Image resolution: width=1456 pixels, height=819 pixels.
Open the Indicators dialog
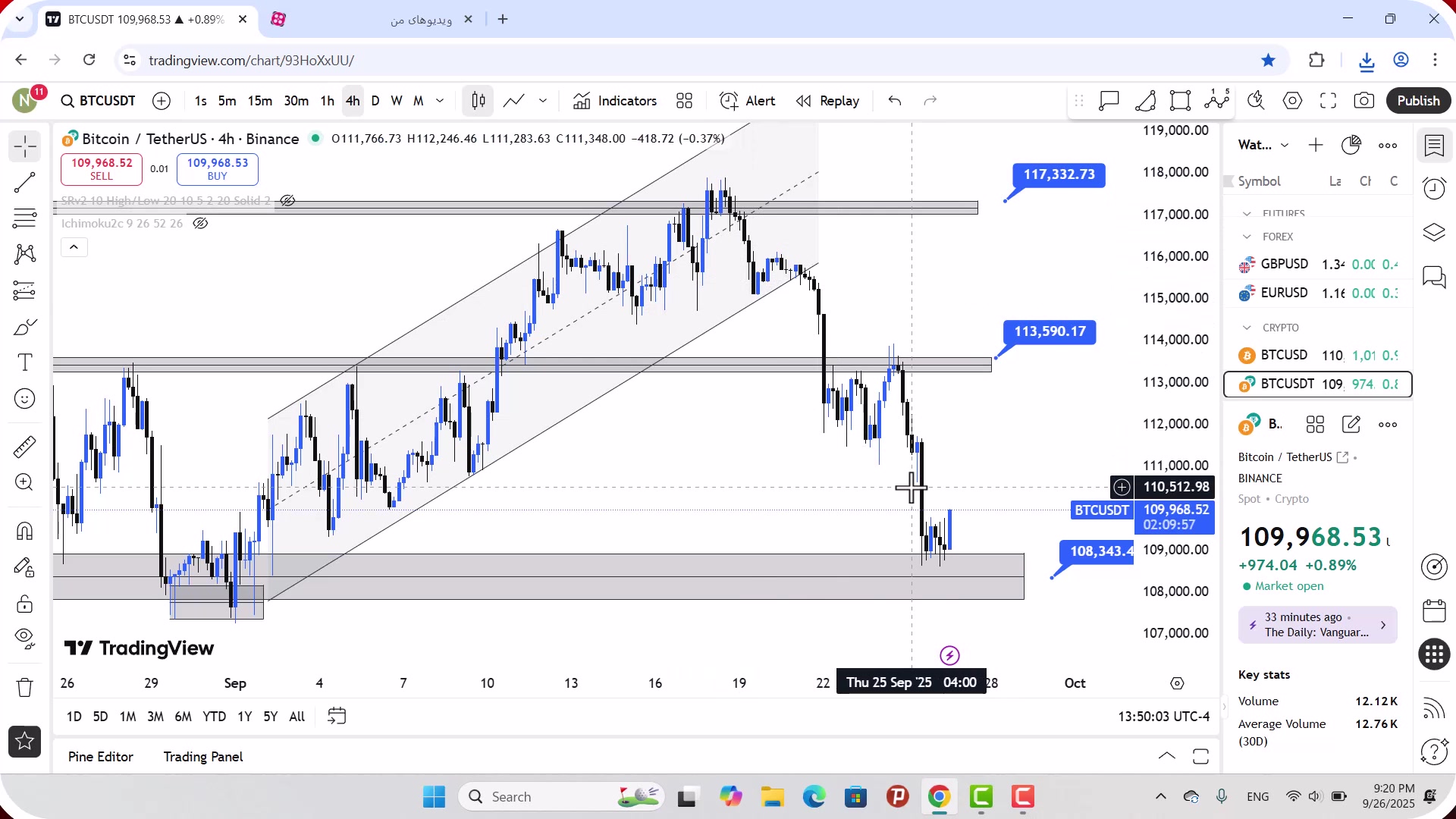(615, 101)
